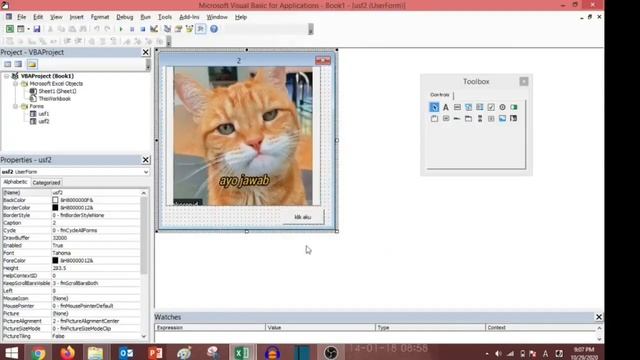Open the File menu
640x360 pixels.
click(x=21, y=17)
